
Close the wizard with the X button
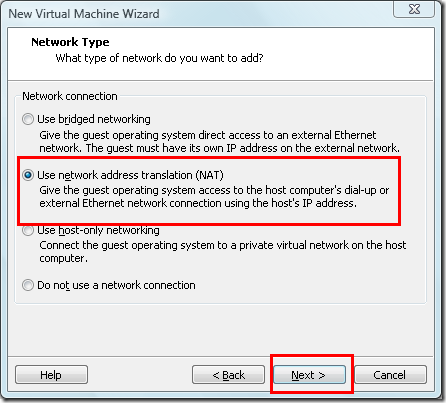click(414, 9)
